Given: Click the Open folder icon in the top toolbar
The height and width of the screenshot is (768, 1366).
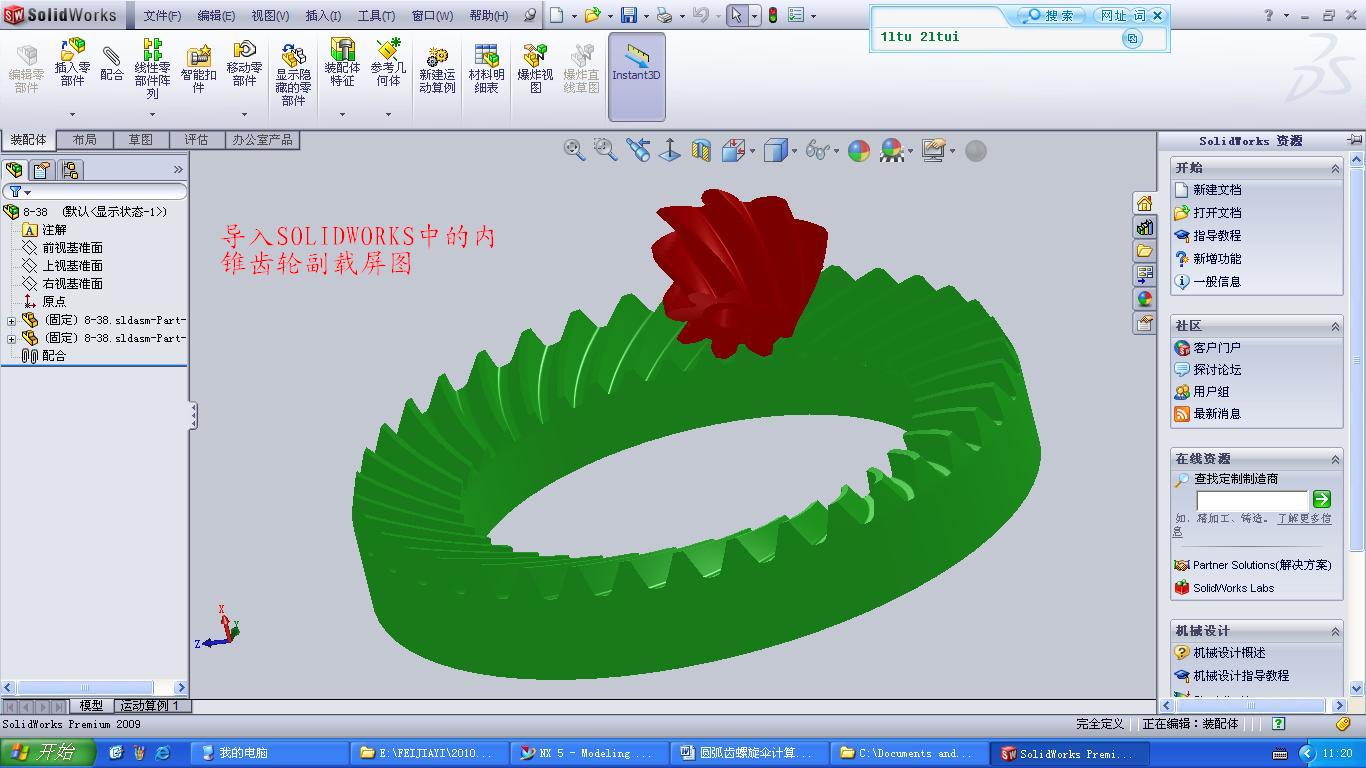Looking at the screenshot, I should tap(592, 15).
